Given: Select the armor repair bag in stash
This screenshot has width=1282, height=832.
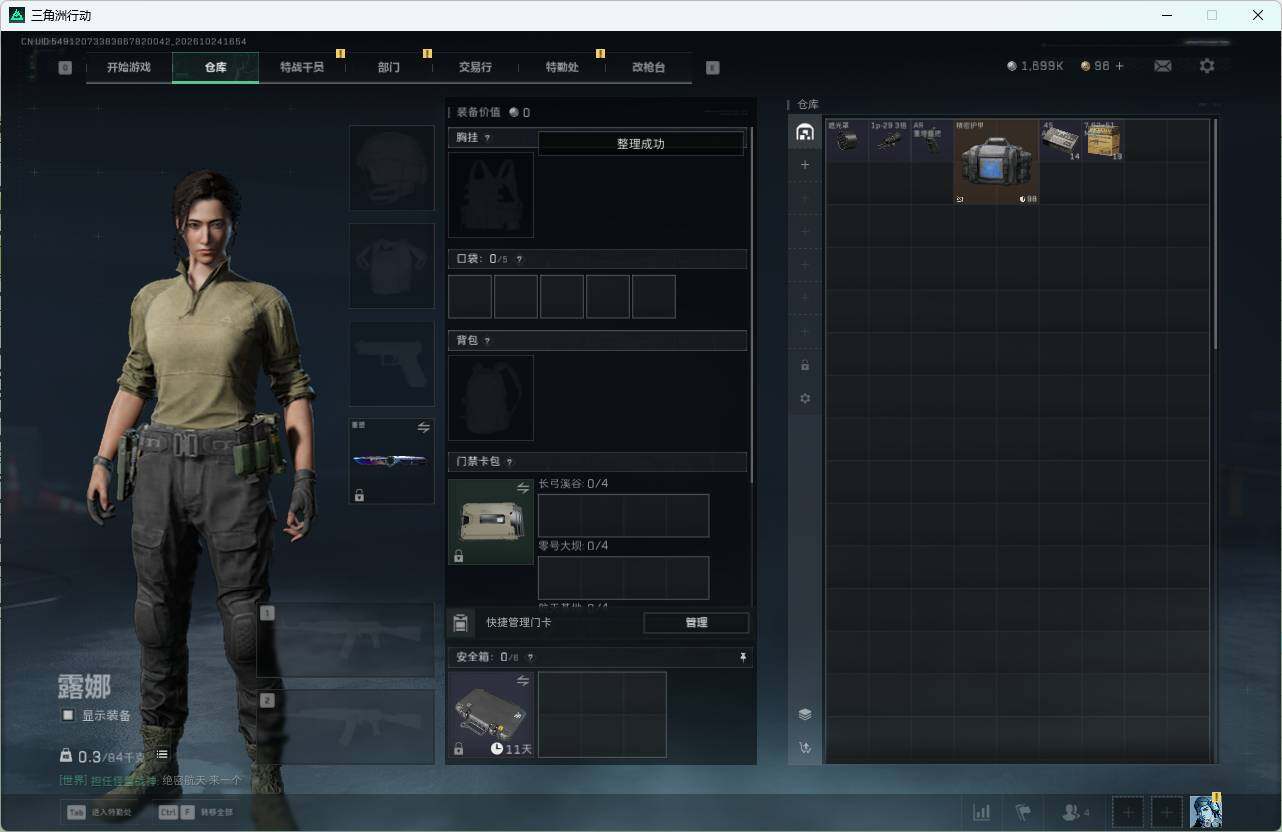Looking at the screenshot, I should pyautogui.click(x=997, y=162).
